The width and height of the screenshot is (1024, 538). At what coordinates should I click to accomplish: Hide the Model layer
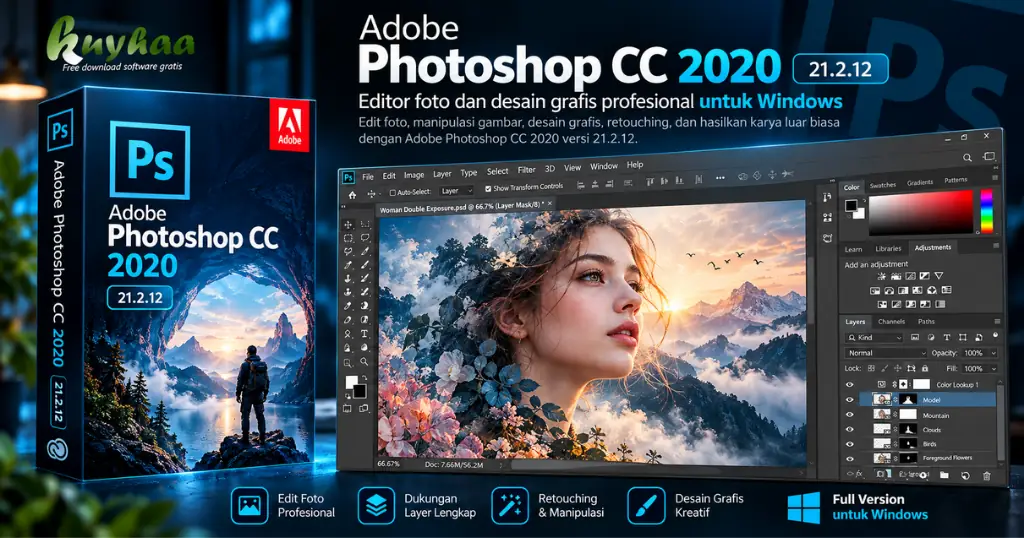coord(850,400)
